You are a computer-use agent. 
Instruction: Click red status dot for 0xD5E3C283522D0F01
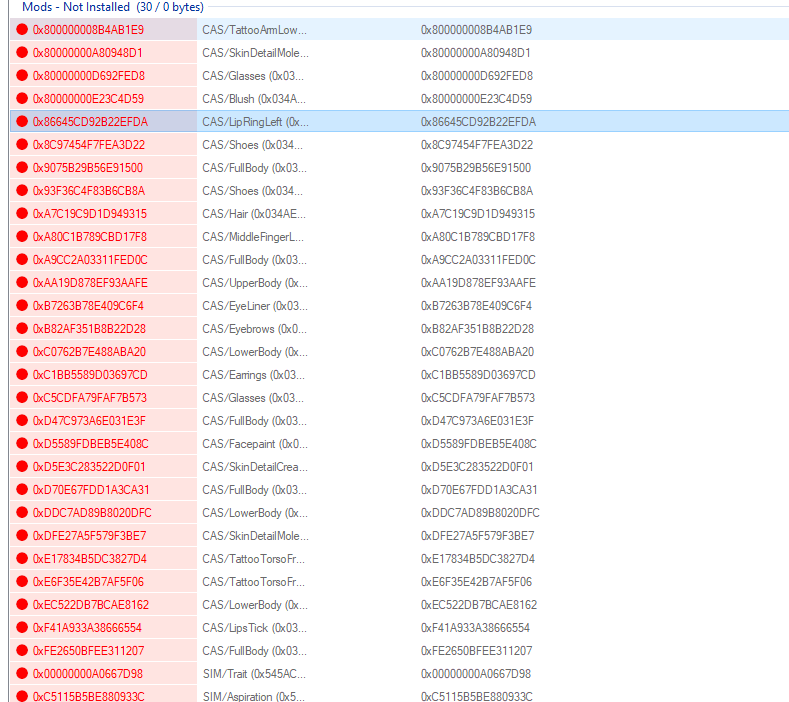22,466
